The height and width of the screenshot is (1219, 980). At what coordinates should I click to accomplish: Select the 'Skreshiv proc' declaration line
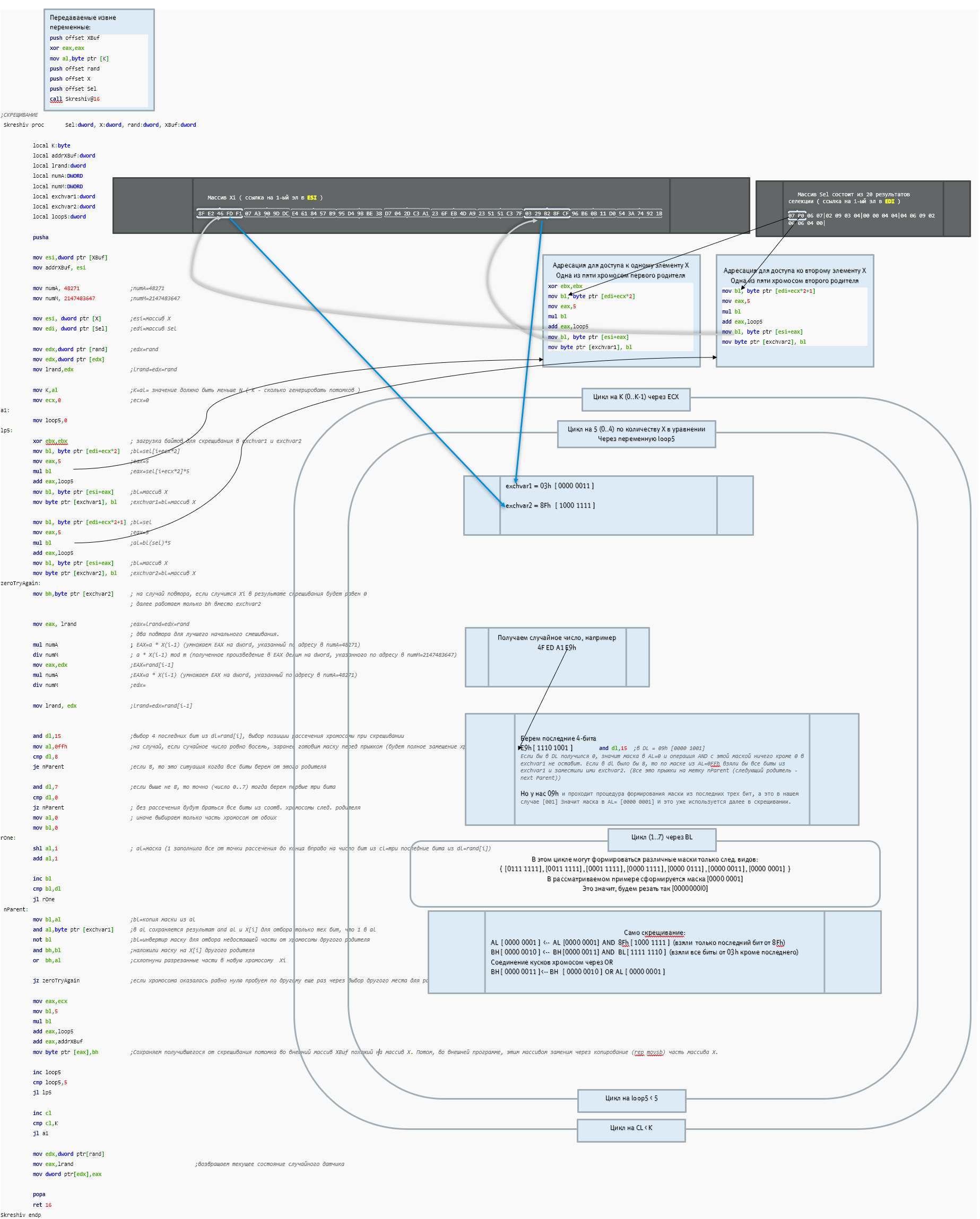[100, 125]
